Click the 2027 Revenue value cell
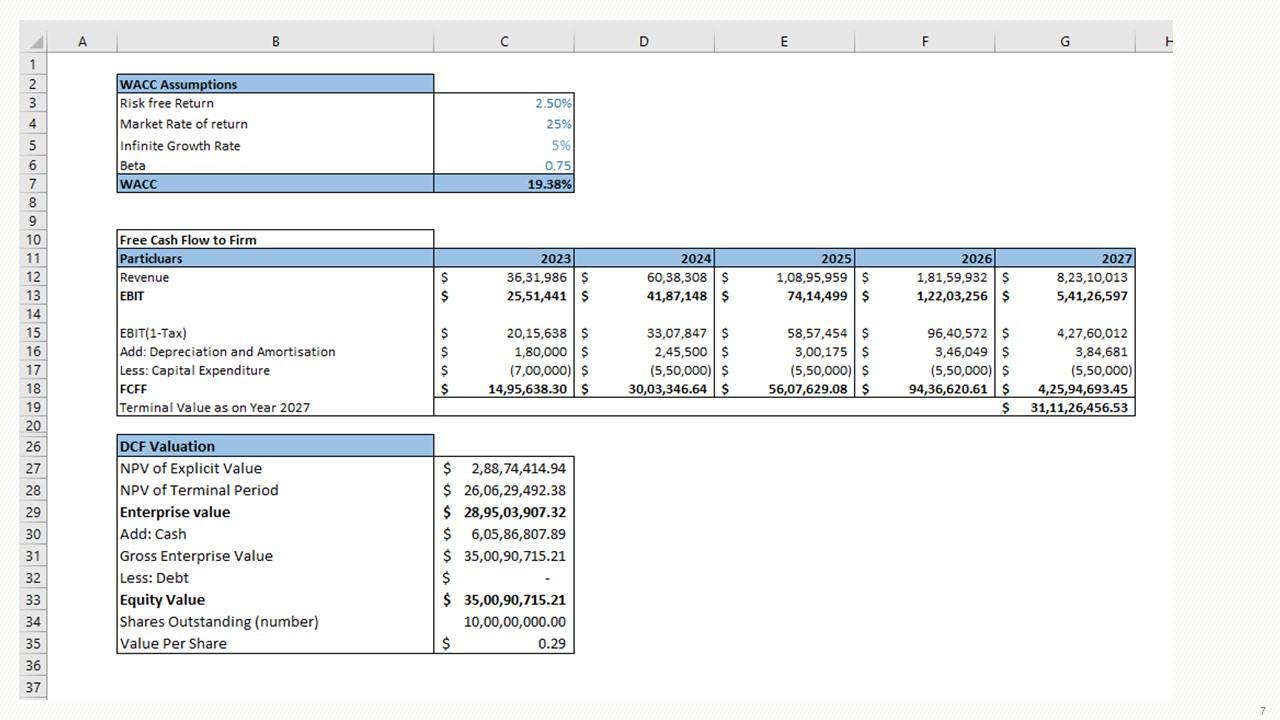This screenshot has width=1280, height=720. [x=1064, y=278]
